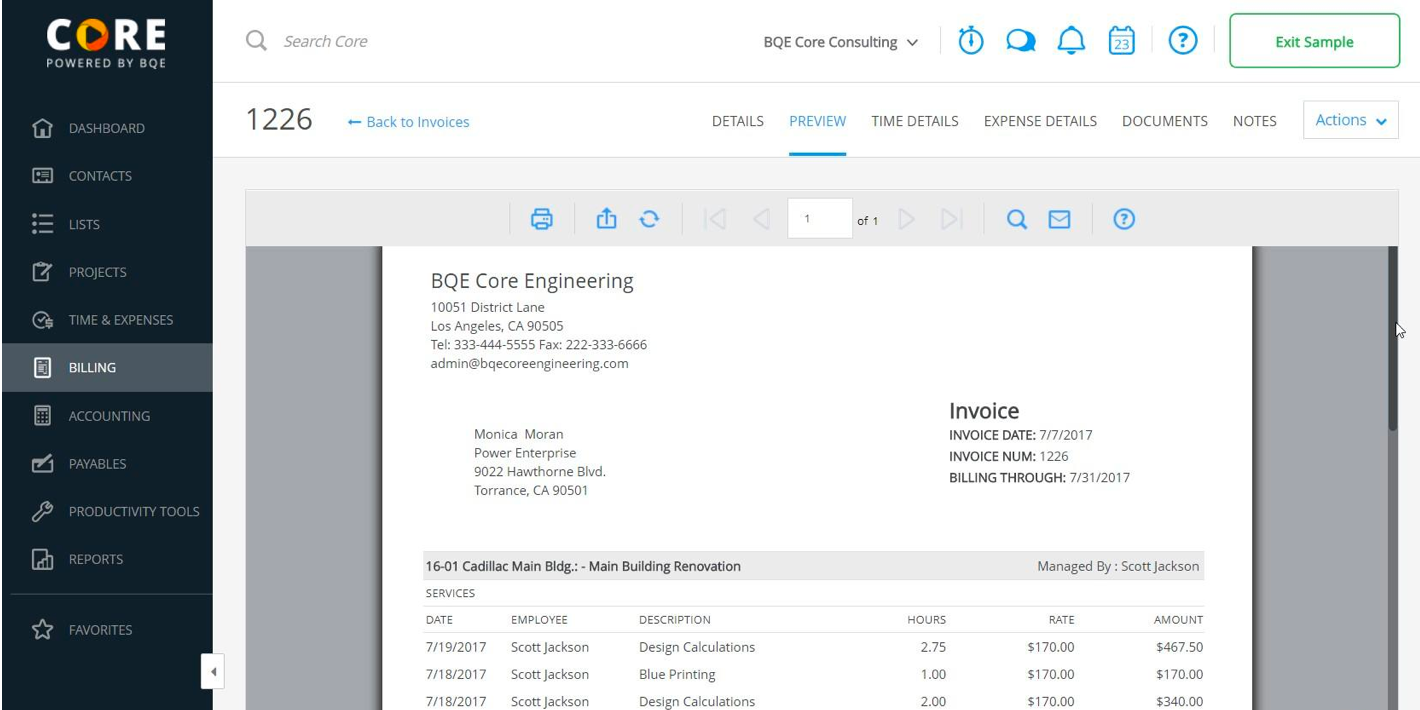Click the Exit Sample button
1420x710 pixels.
point(1314,41)
